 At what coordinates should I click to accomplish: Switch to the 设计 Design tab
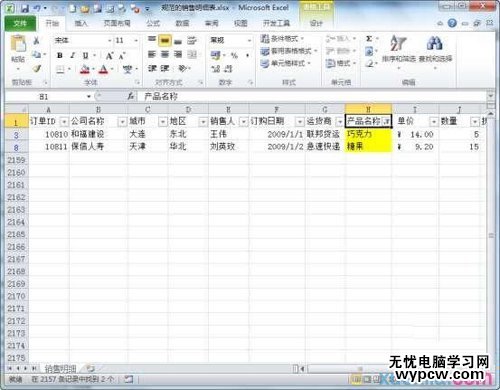click(316, 23)
